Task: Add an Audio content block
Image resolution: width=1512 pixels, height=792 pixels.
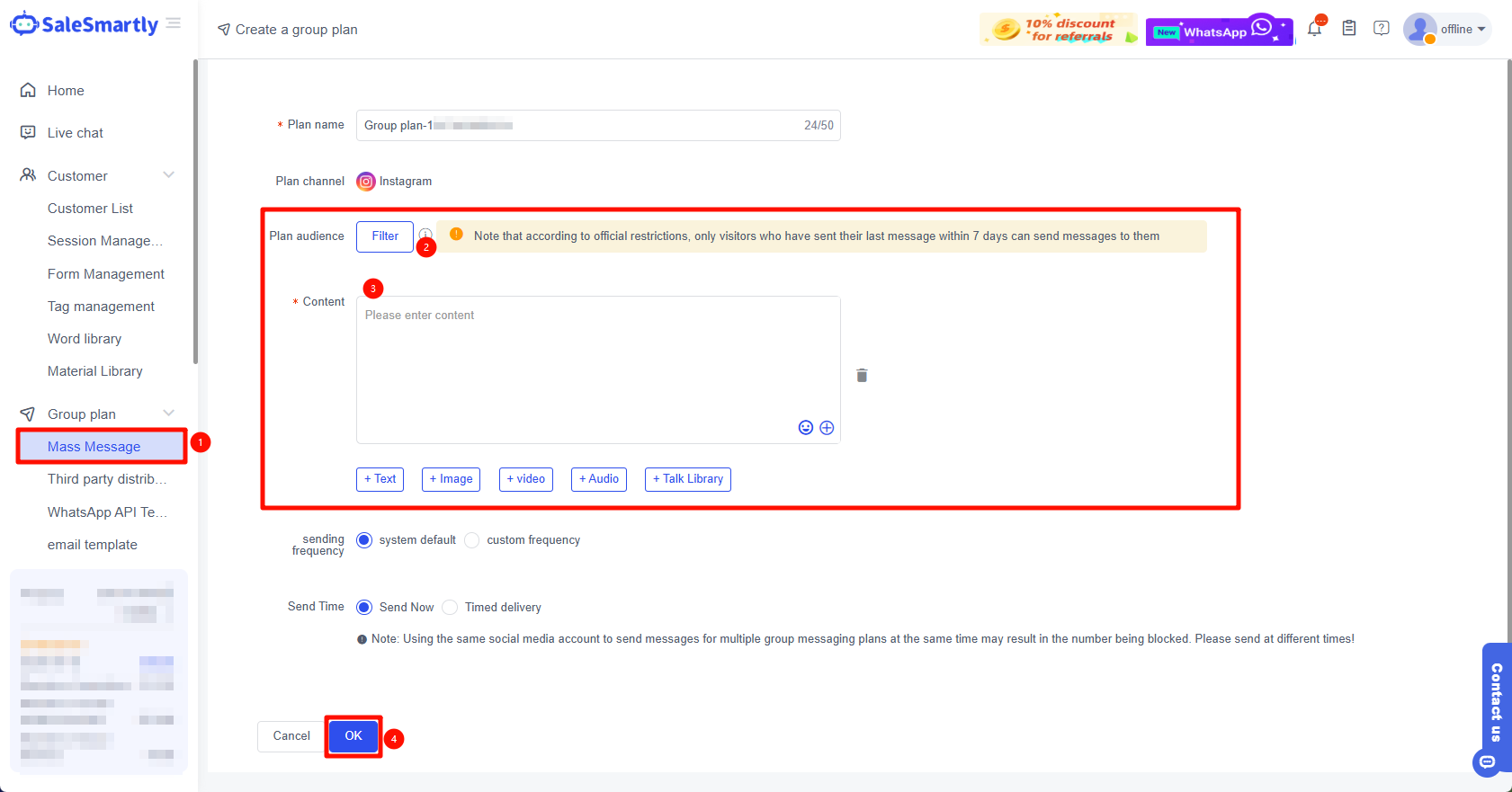Action: (599, 479)
